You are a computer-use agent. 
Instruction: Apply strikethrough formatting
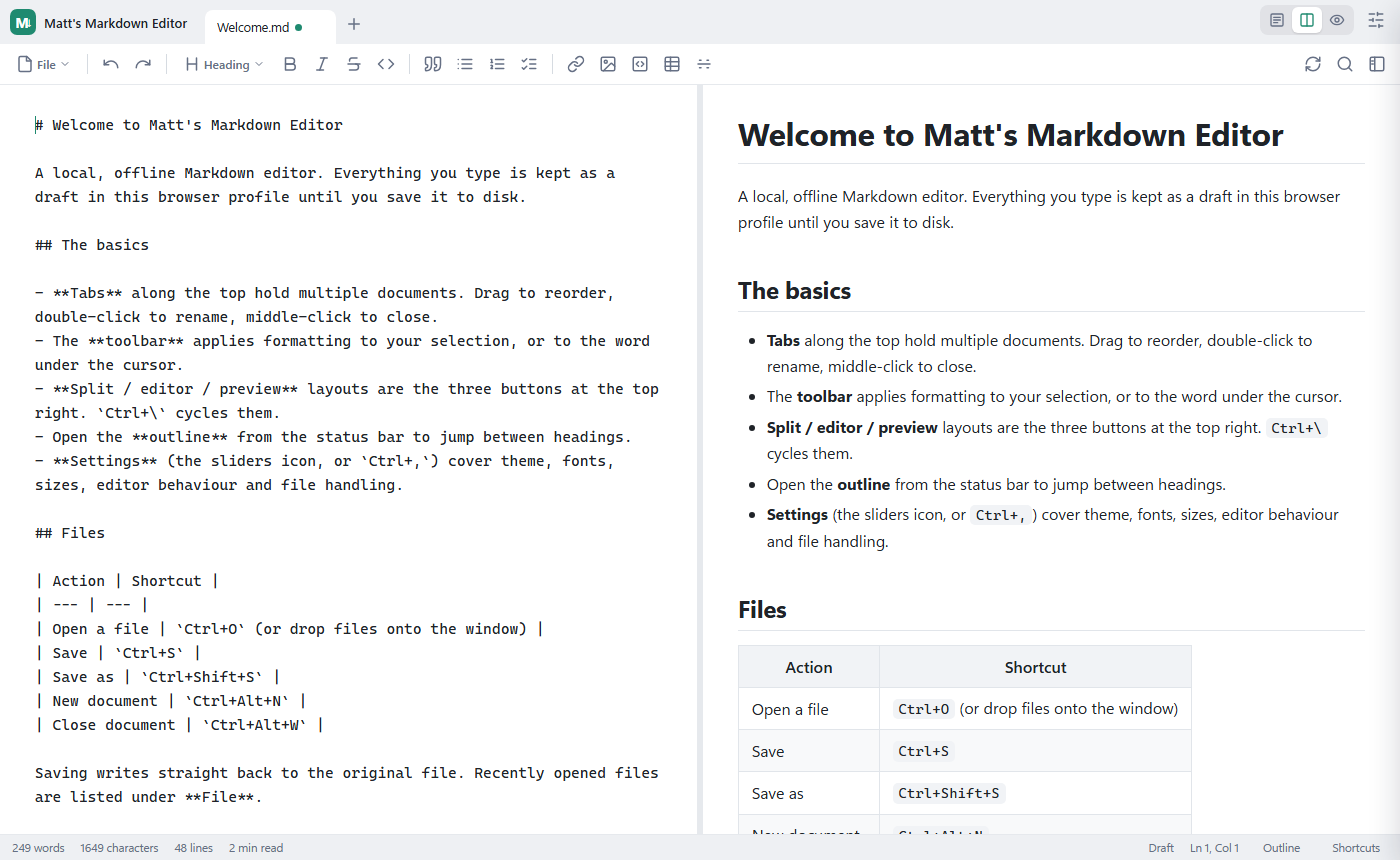pyautogui.click(x=354, y=64)
